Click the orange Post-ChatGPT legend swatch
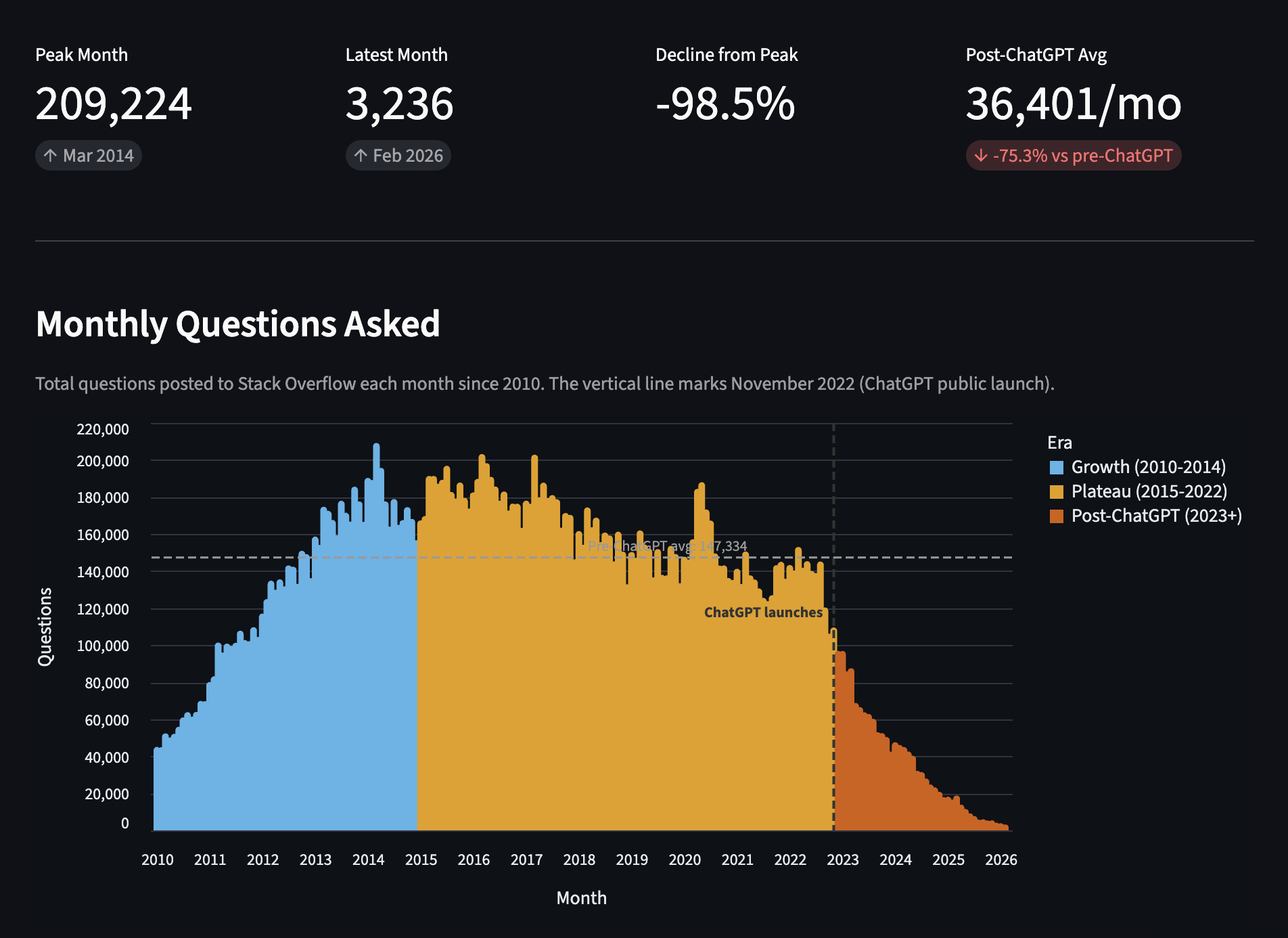Image resolution: width=1288 pixels, height=938 pixels. tap(1055, 515)
